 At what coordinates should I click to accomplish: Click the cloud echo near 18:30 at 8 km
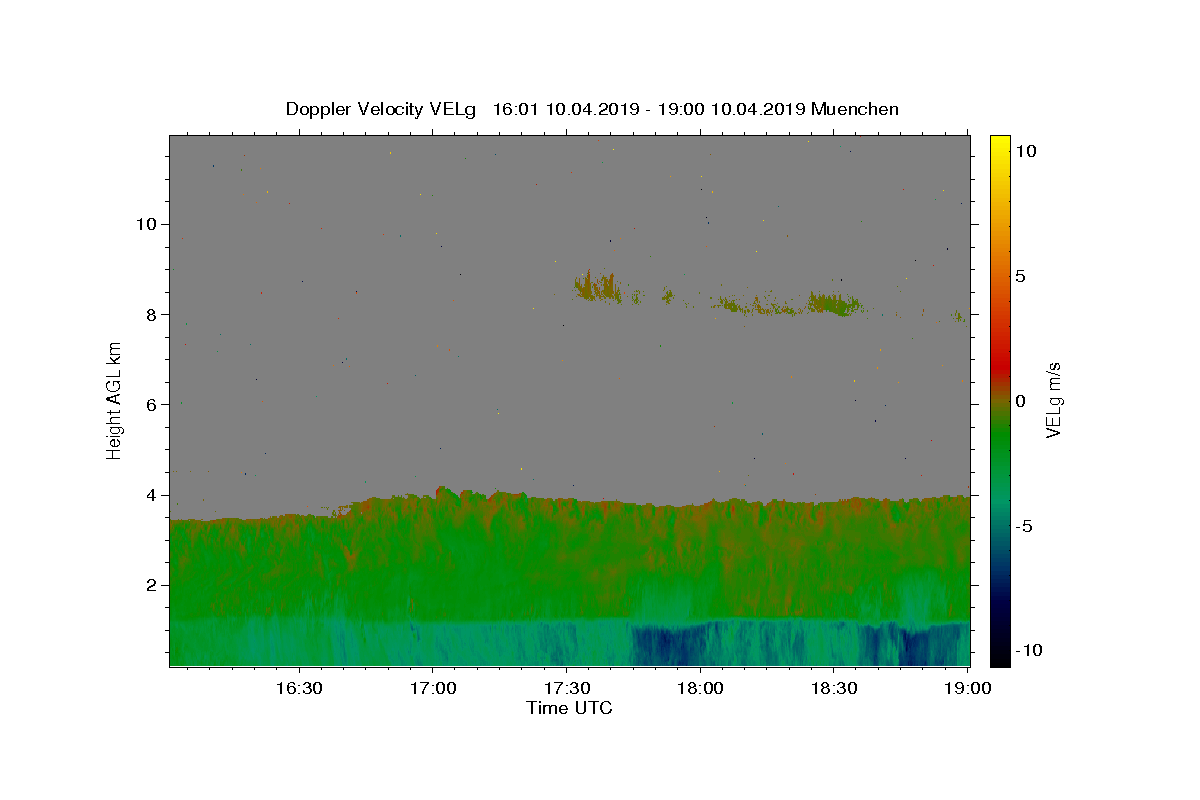coord(833,303)
